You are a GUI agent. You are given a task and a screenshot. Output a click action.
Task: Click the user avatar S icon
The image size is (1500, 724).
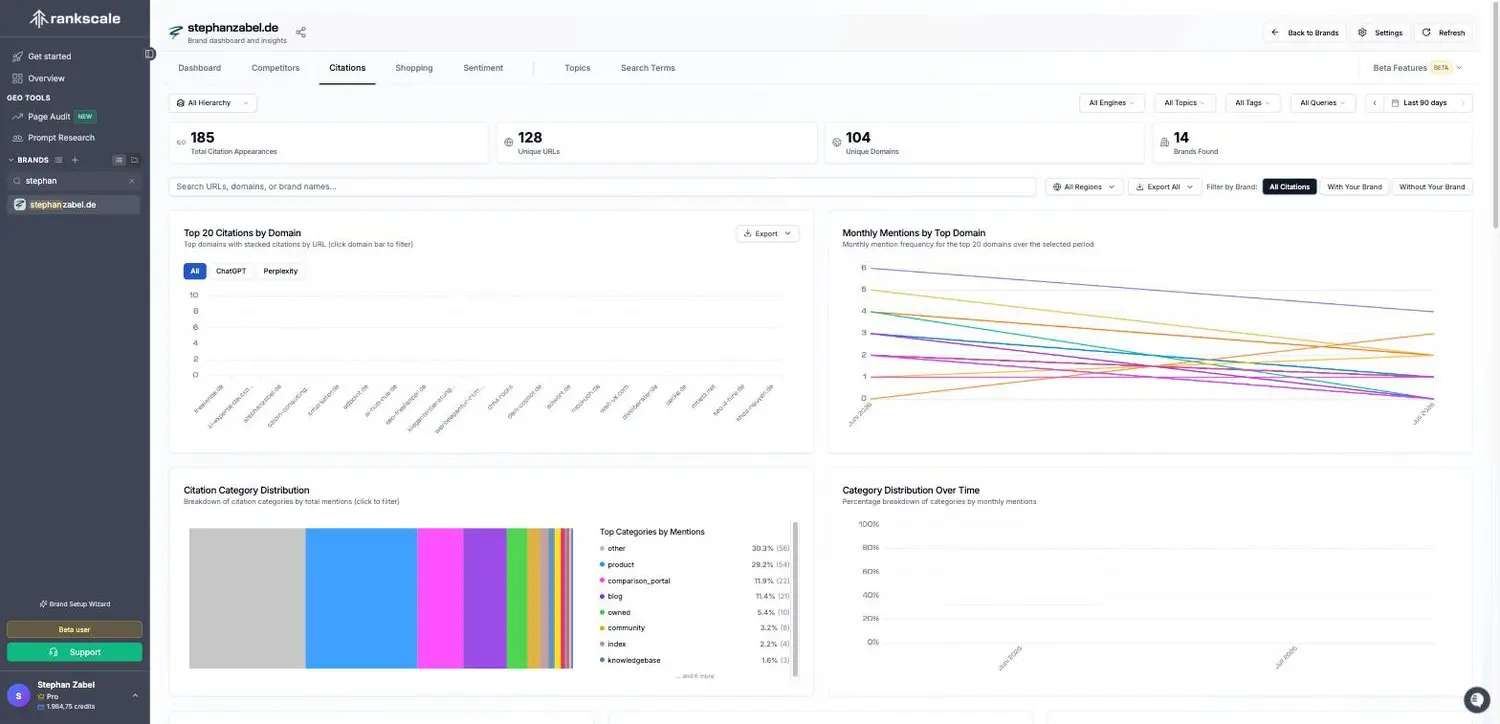[18, 695]
